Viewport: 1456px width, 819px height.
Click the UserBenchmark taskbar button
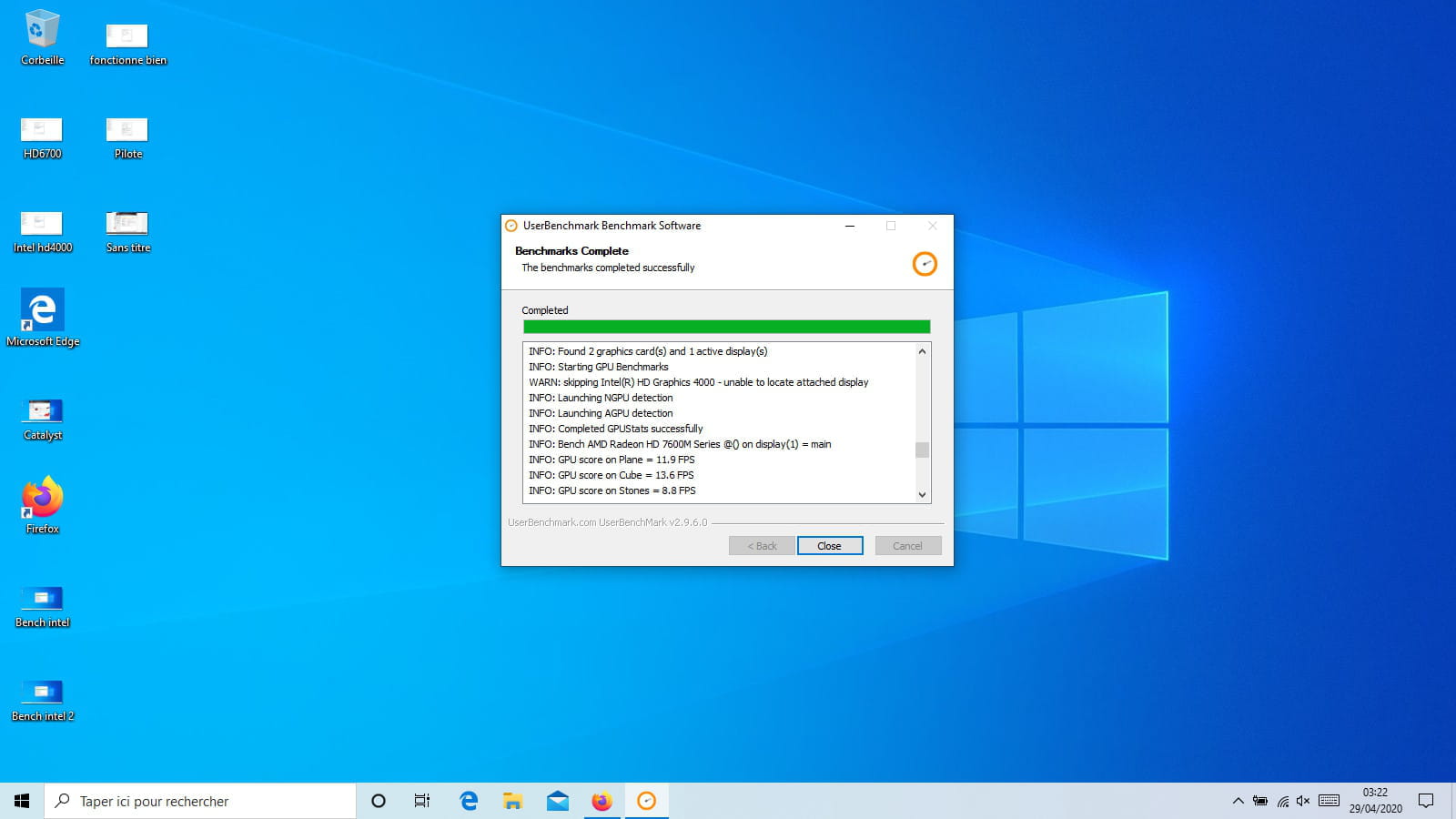tap(647, 801)
